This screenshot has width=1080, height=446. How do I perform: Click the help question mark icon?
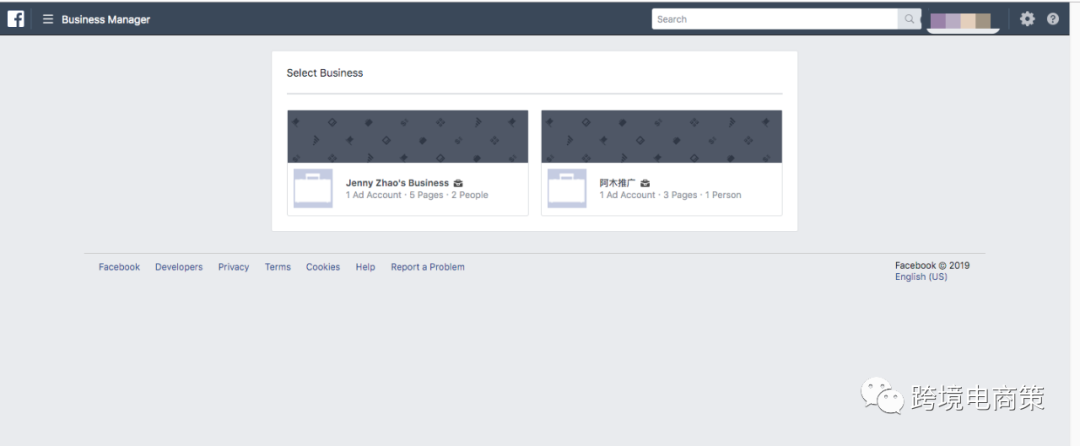tap(1052, 19)
